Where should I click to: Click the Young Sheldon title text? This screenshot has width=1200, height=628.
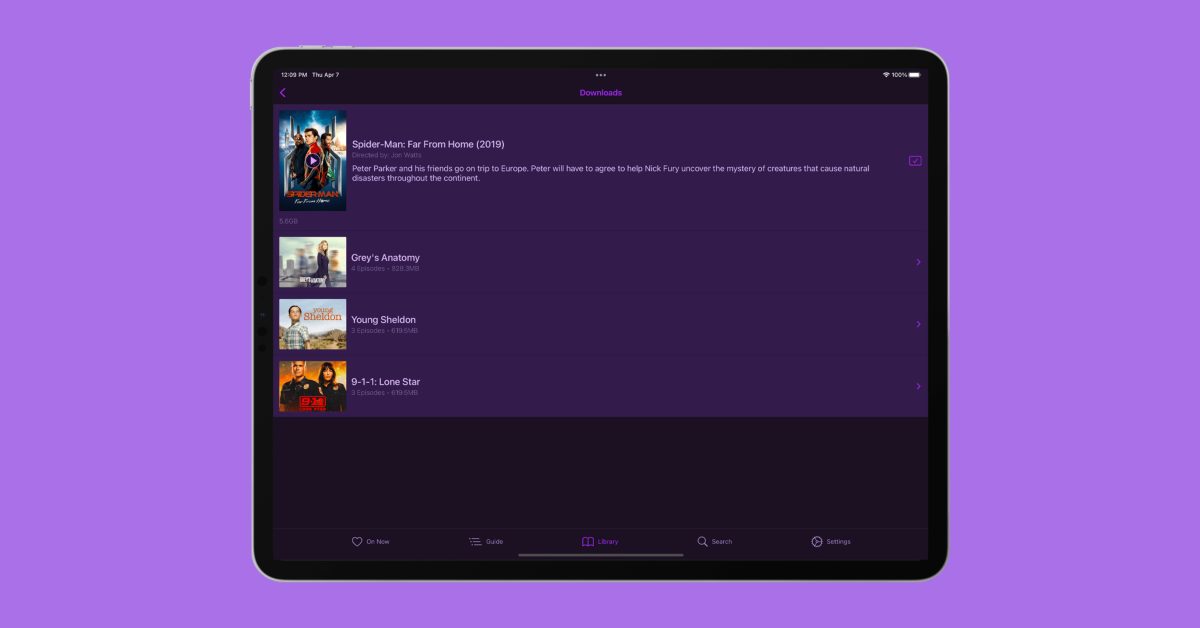(x=383, y=320)
